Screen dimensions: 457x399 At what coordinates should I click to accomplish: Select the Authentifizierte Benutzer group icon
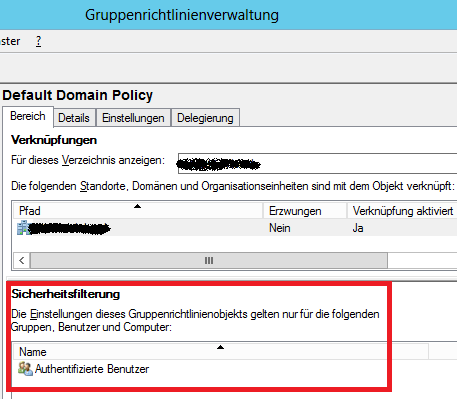point(25,369)
